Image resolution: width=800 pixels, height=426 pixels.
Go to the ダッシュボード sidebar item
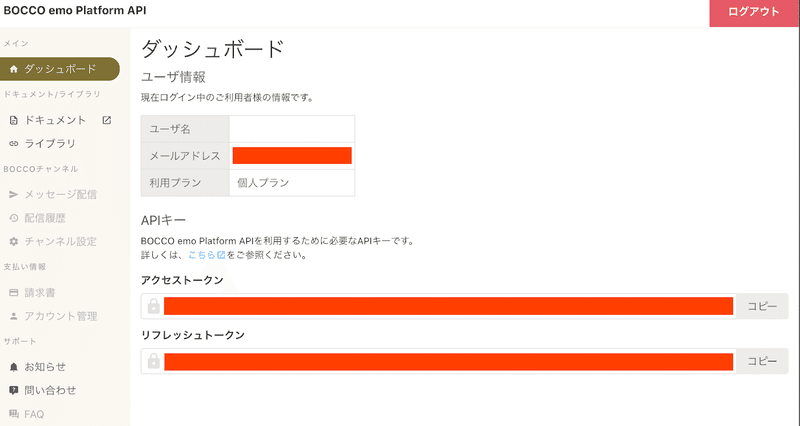point(60,69)
